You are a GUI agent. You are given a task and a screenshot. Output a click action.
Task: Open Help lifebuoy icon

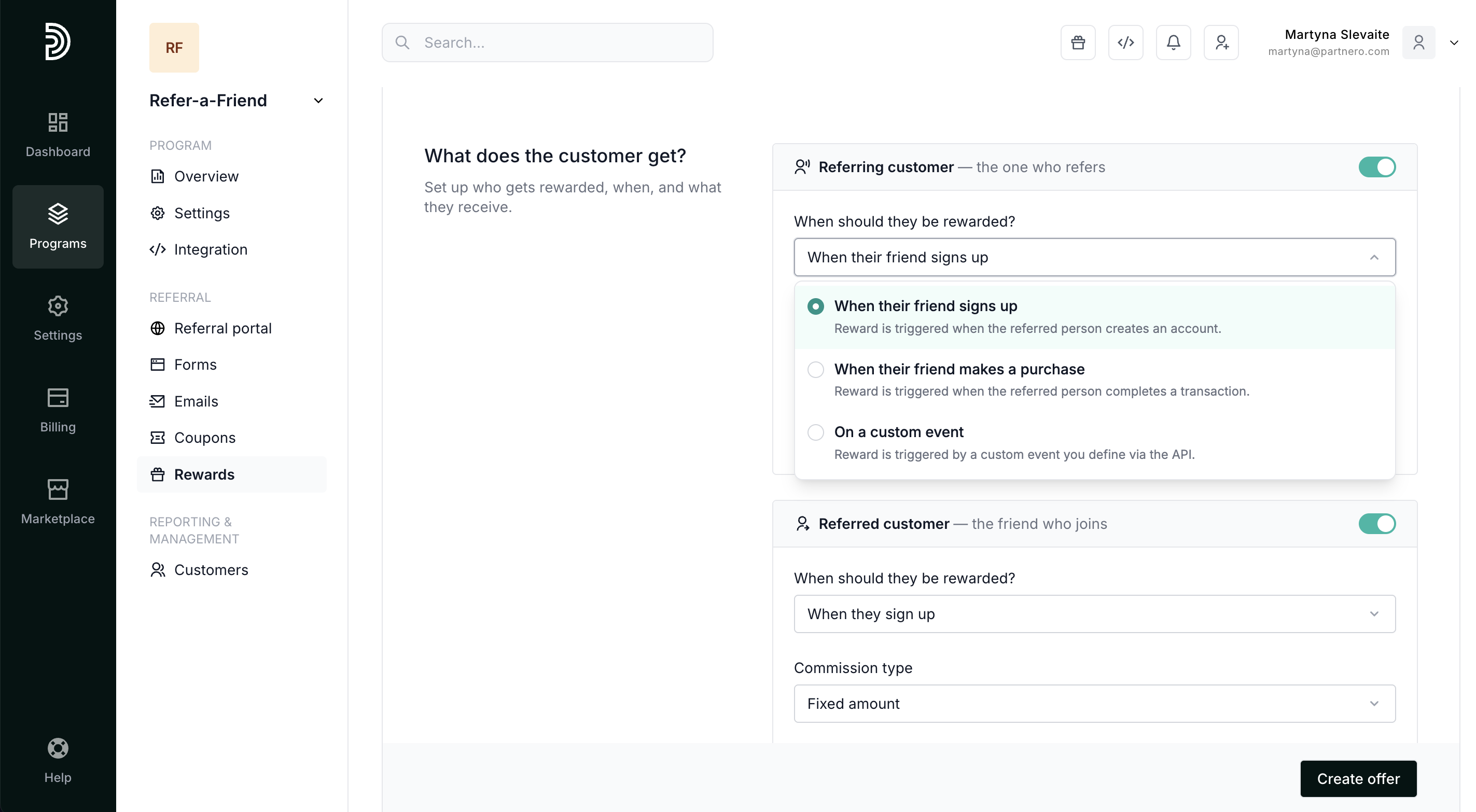tap(58, 761)
